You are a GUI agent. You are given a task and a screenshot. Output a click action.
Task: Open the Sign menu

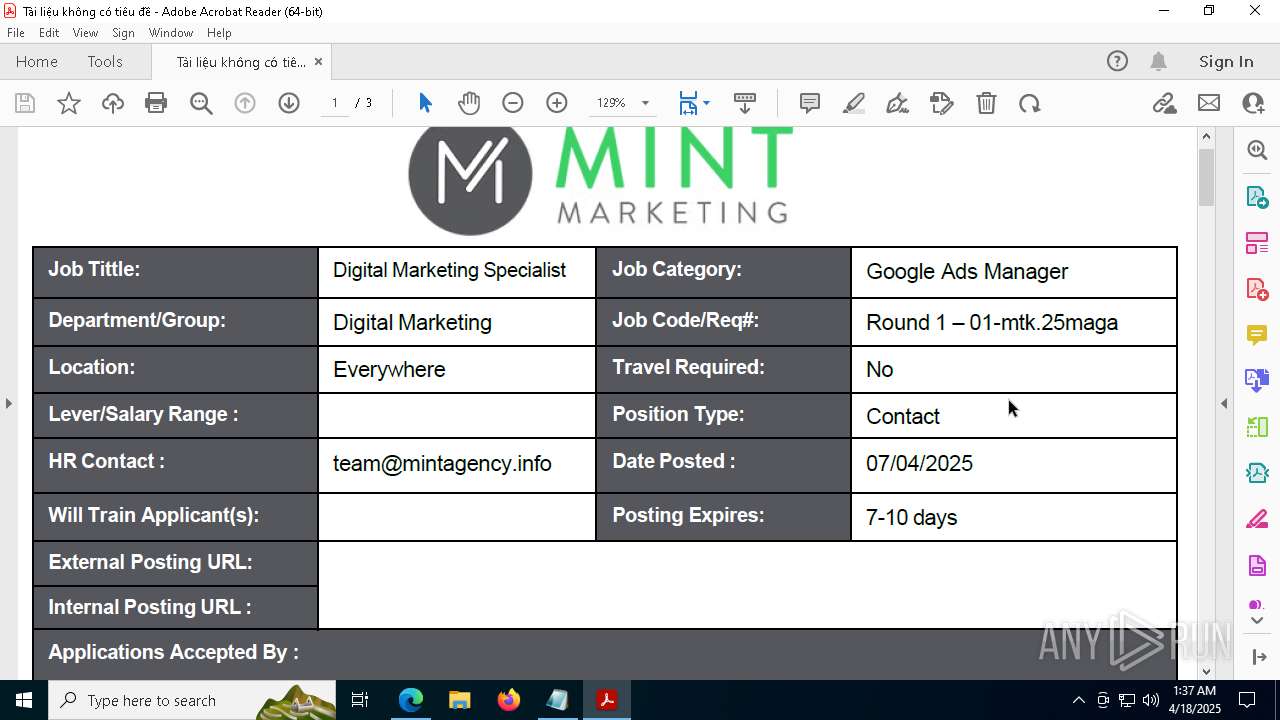coord(123,33)
